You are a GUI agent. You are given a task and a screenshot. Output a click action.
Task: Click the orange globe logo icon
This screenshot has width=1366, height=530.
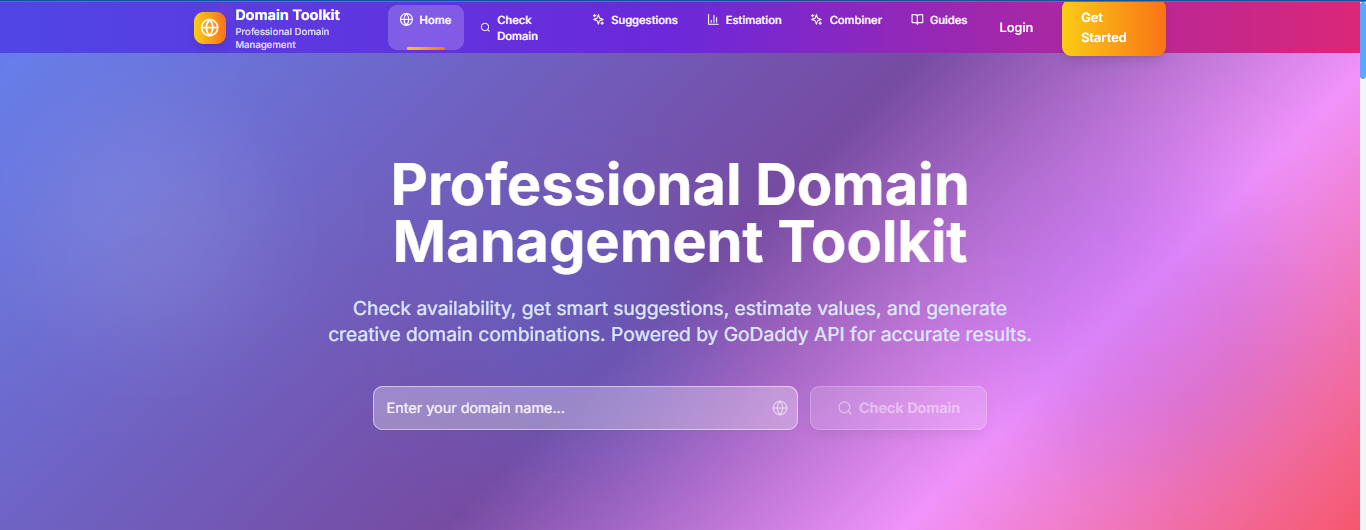click(x=210, y=28)
